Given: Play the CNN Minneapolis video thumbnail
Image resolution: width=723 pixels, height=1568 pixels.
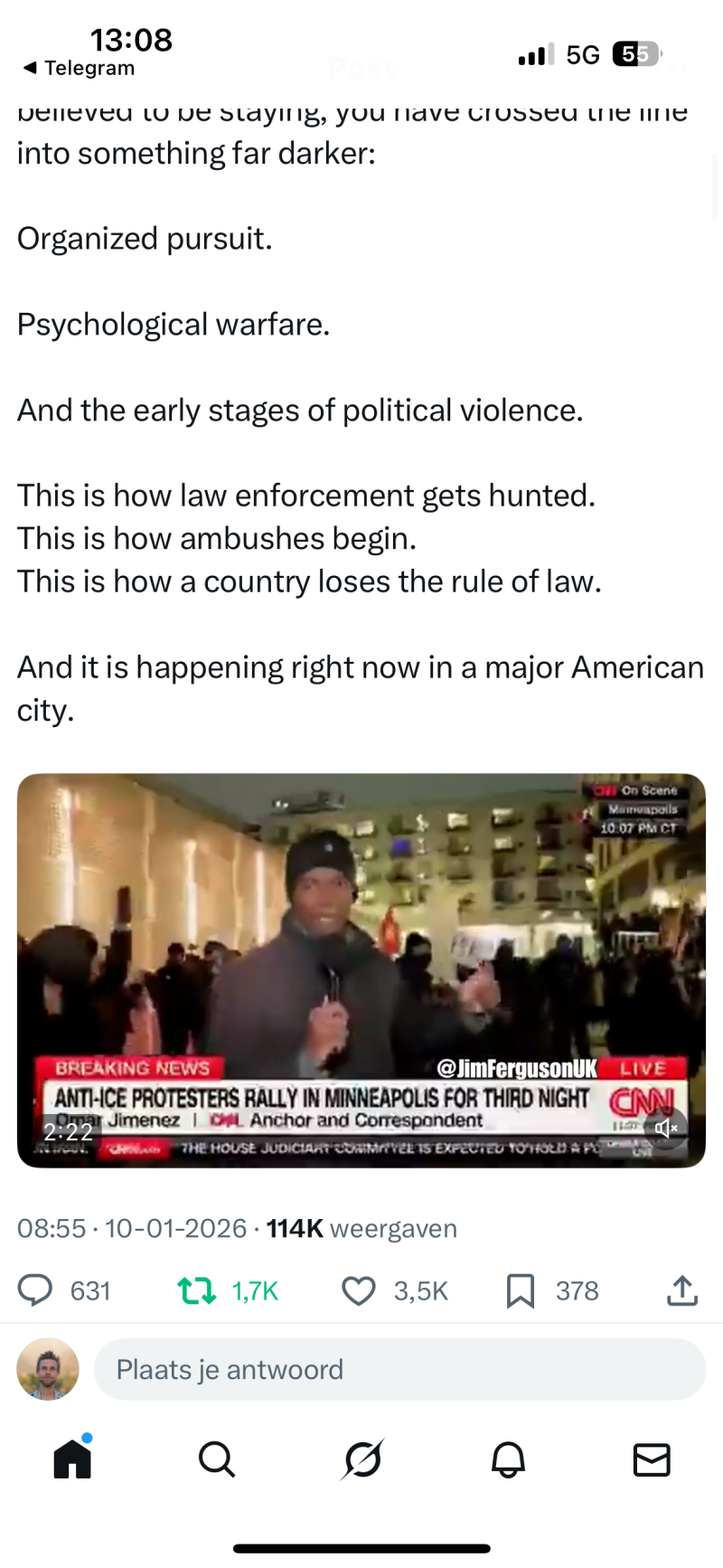Looking at the screenshot, I should click(x=361, y=970).
